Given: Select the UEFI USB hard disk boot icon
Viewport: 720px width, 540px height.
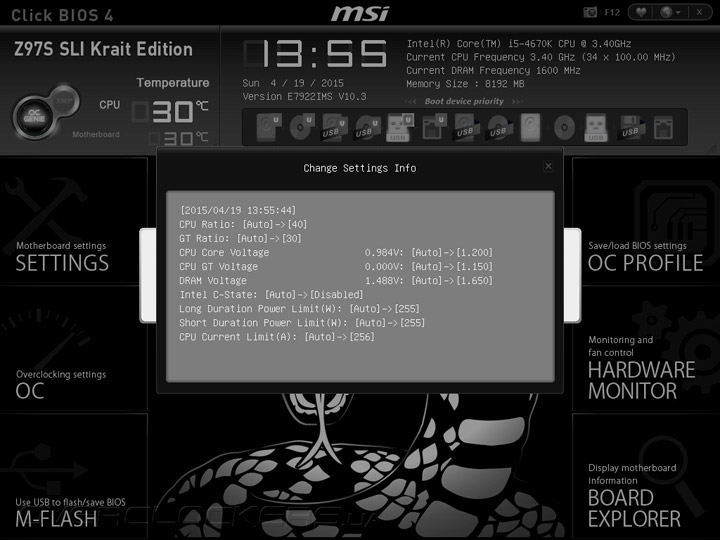Looking at the screenshot, I should pyautogui.click(x=334, y=127).
